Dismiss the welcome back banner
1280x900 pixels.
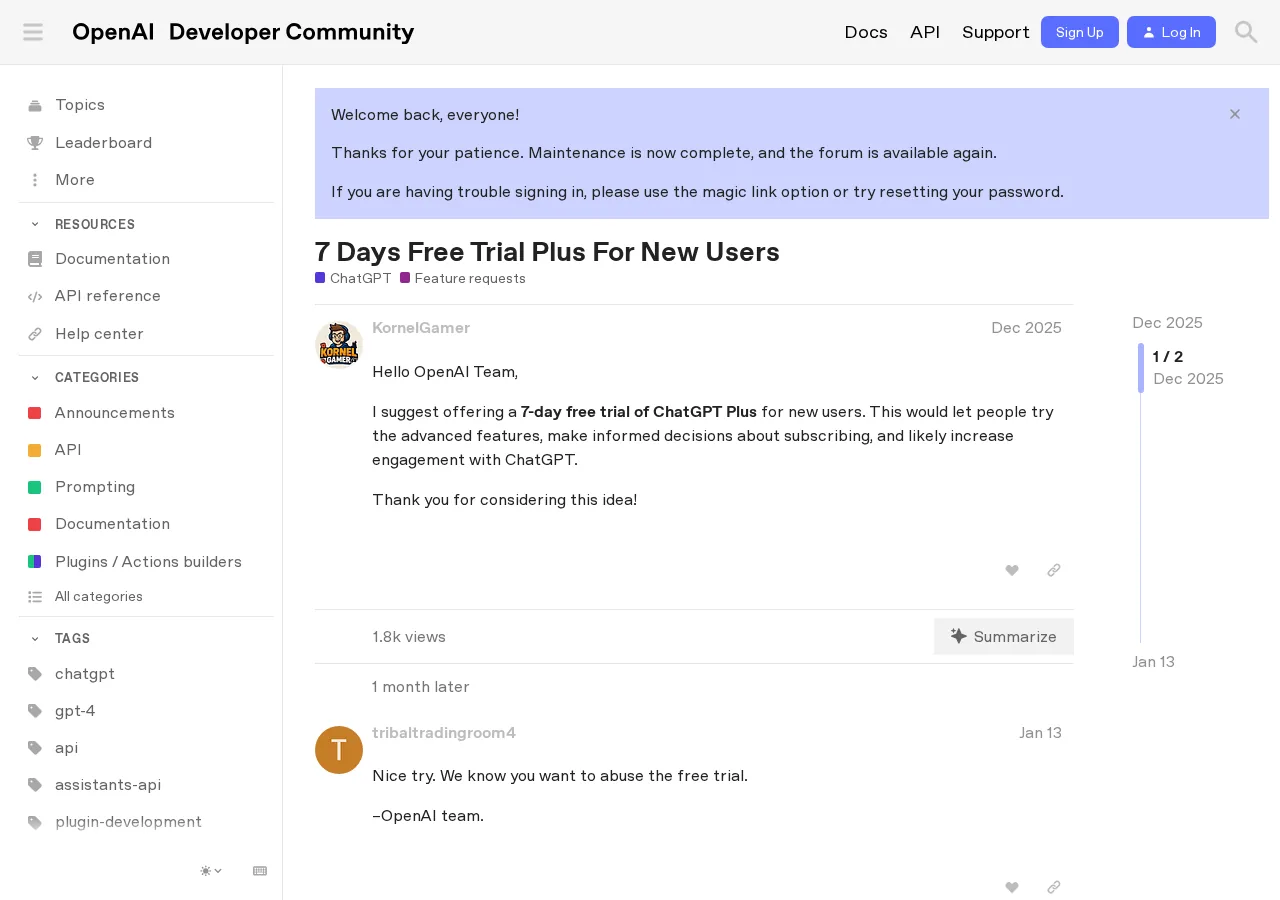tap(1235, 114)
